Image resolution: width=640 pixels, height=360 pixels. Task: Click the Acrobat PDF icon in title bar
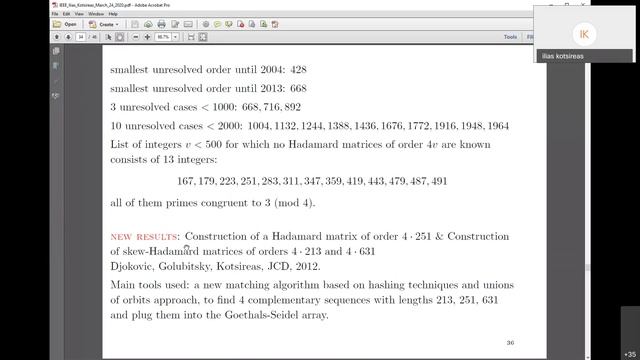pos(55,5)
